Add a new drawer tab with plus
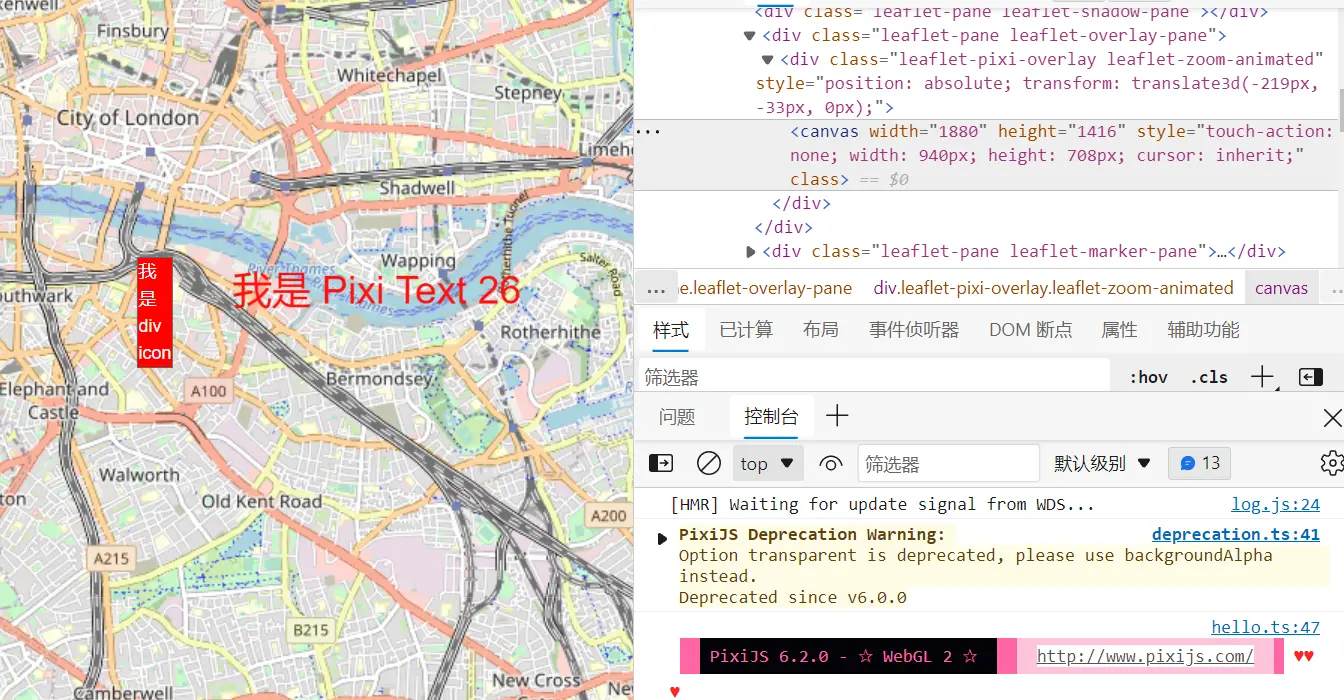 [837, 417]
